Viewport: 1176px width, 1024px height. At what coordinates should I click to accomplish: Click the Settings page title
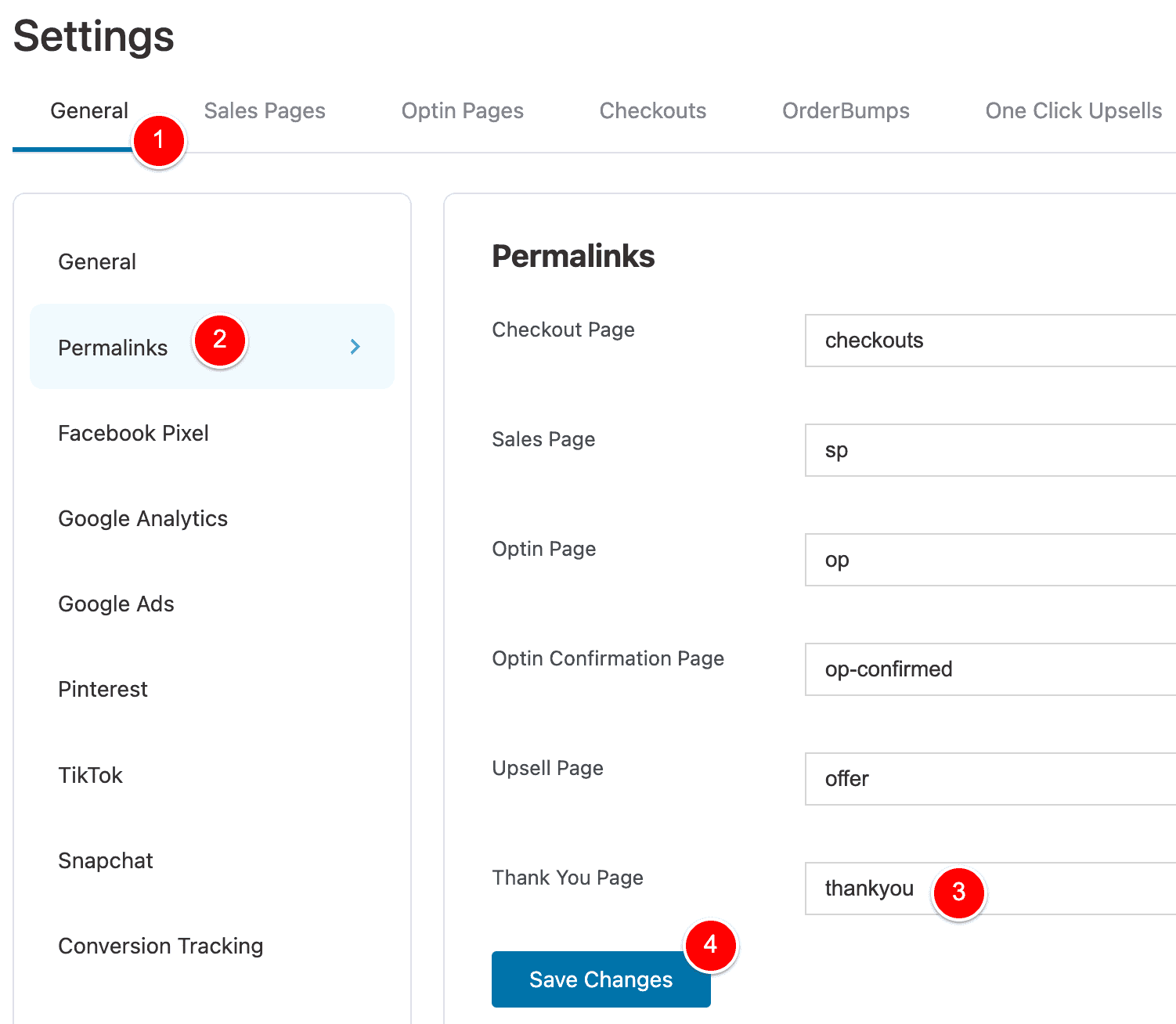[93, 36]
